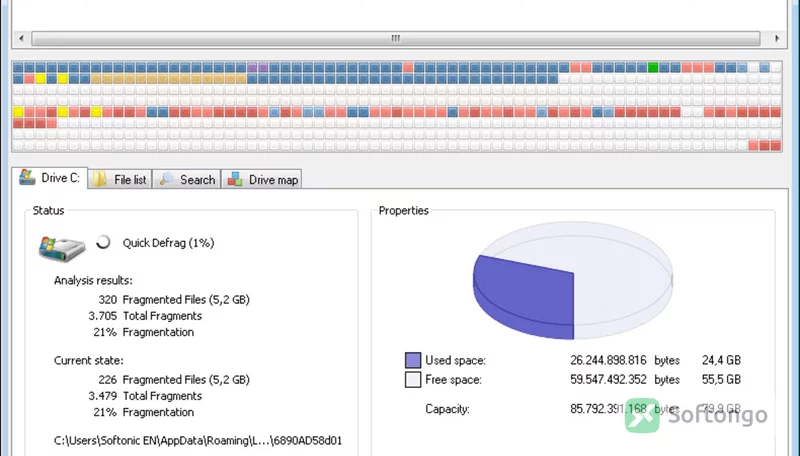Click the left arrow of the horizontal scrollbar
The width and height of the screenshot is (800, 456).
pyautogui.click(x=21, y=38)
